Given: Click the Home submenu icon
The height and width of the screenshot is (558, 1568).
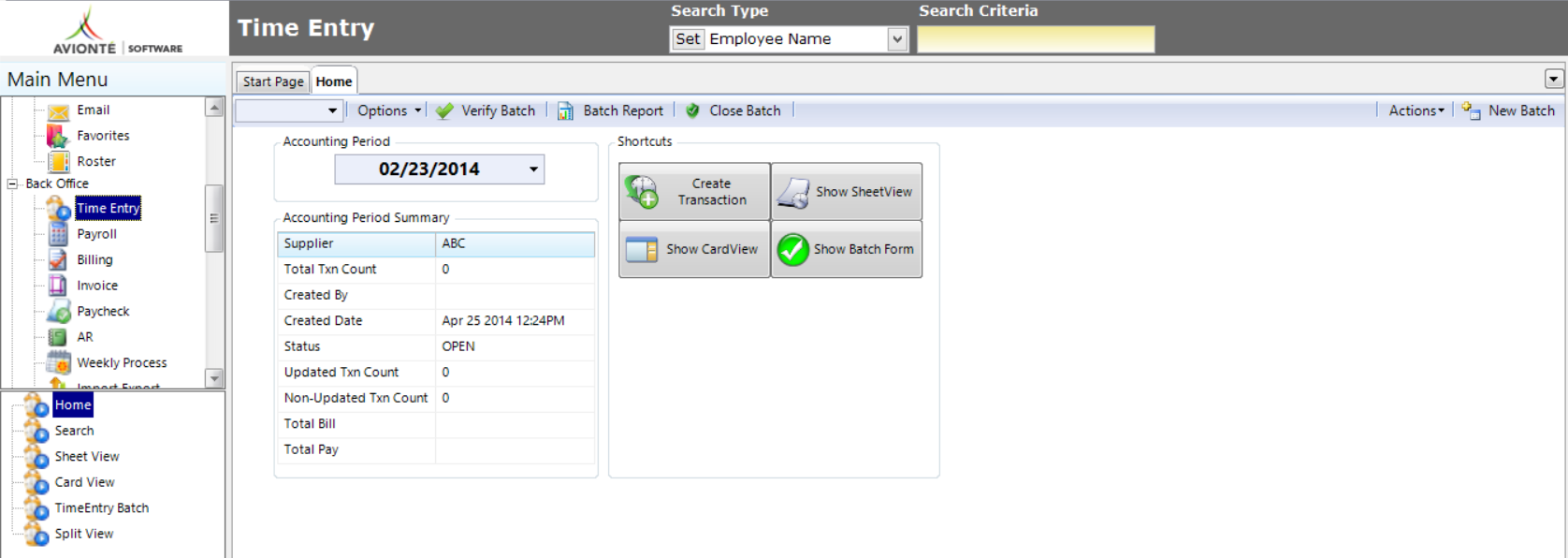Looking at the screenshot, I should pos(37,405).
